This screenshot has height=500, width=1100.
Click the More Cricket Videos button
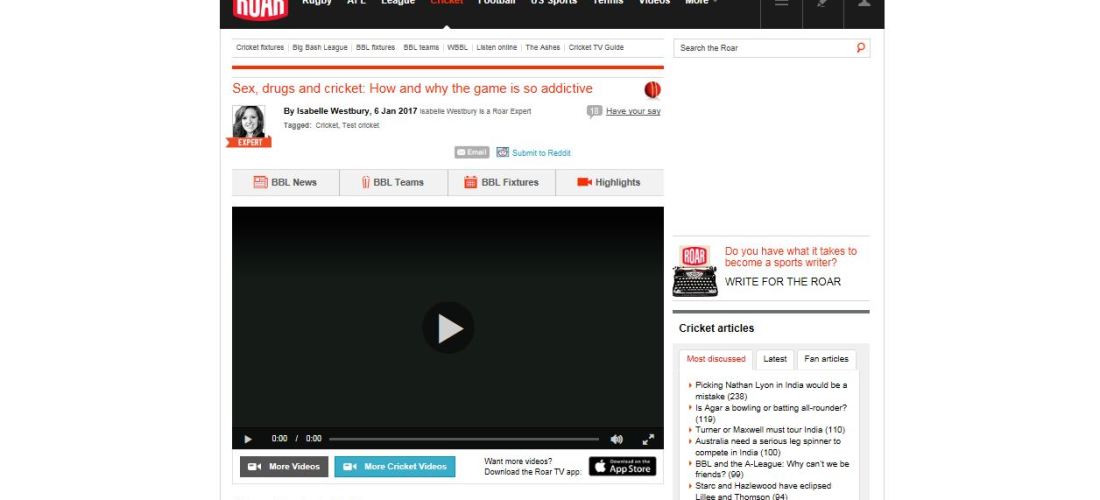coord(394,467)
